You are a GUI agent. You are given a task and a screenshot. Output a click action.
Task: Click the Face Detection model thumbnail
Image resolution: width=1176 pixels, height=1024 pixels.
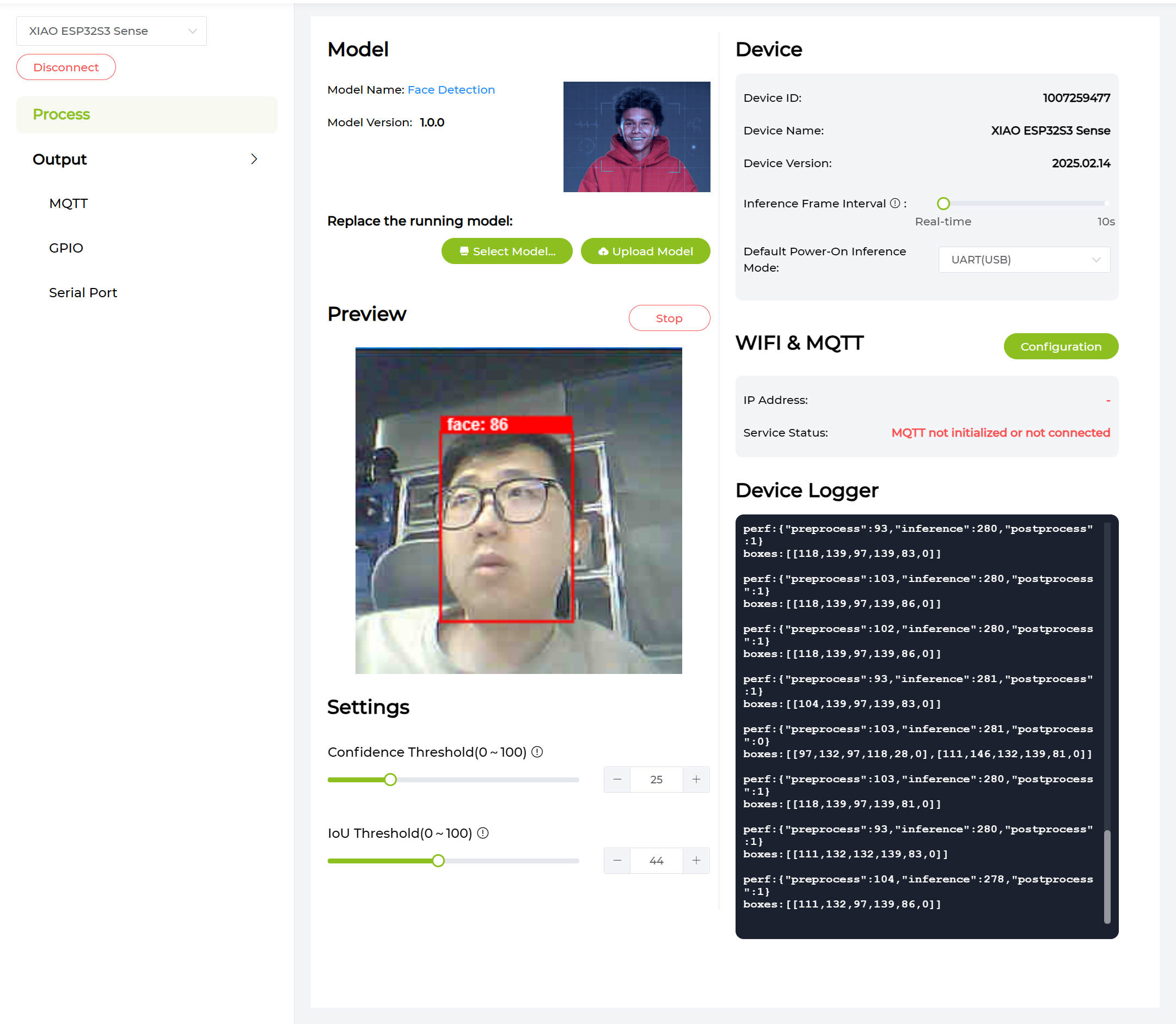(x=636, y=137)
